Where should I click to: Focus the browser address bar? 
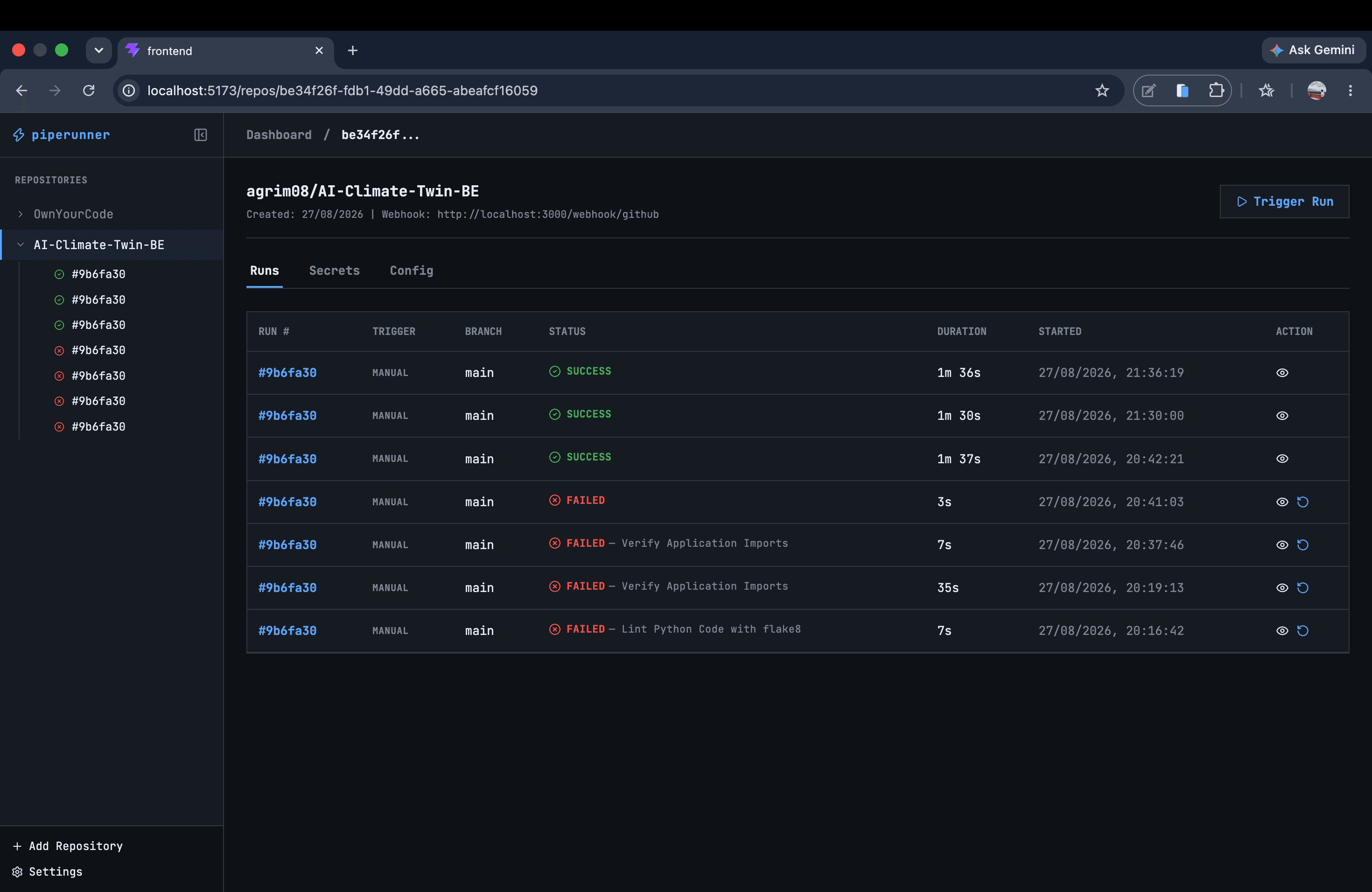click(x=611, y=91)
